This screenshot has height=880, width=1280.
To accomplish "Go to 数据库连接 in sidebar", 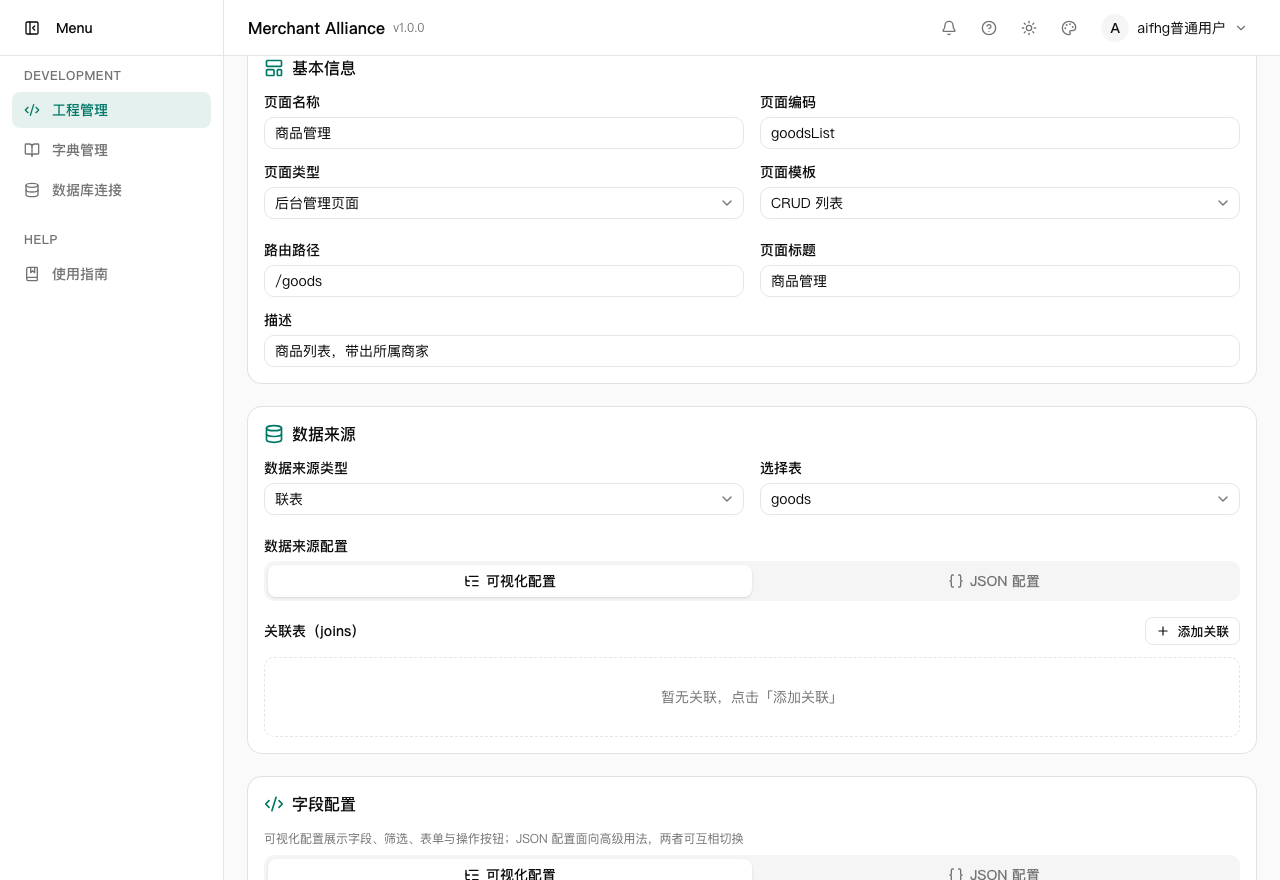I will [112, 190].
